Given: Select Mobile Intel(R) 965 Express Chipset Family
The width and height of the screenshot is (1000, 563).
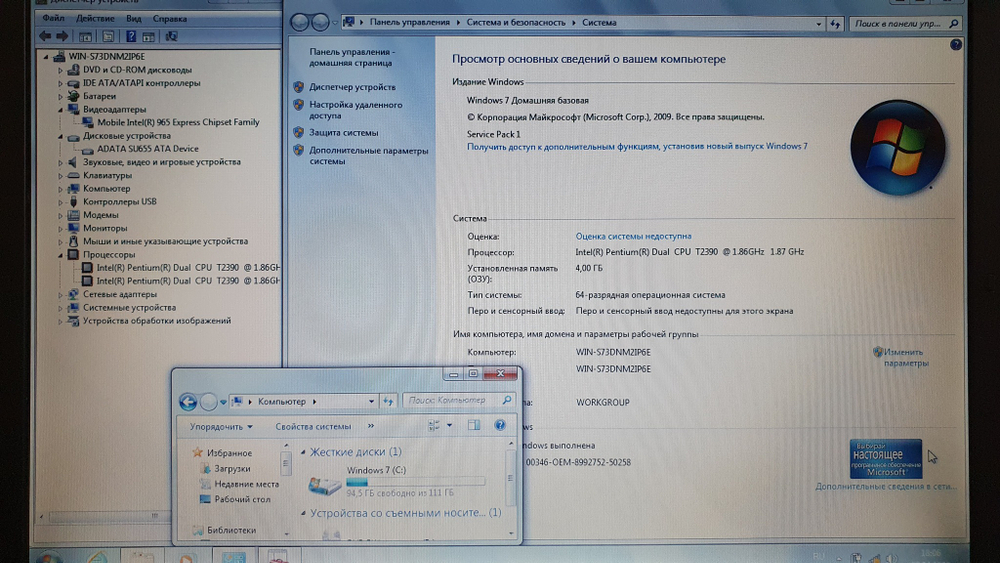Looking at the screenshot, I should tap(178, 122).
